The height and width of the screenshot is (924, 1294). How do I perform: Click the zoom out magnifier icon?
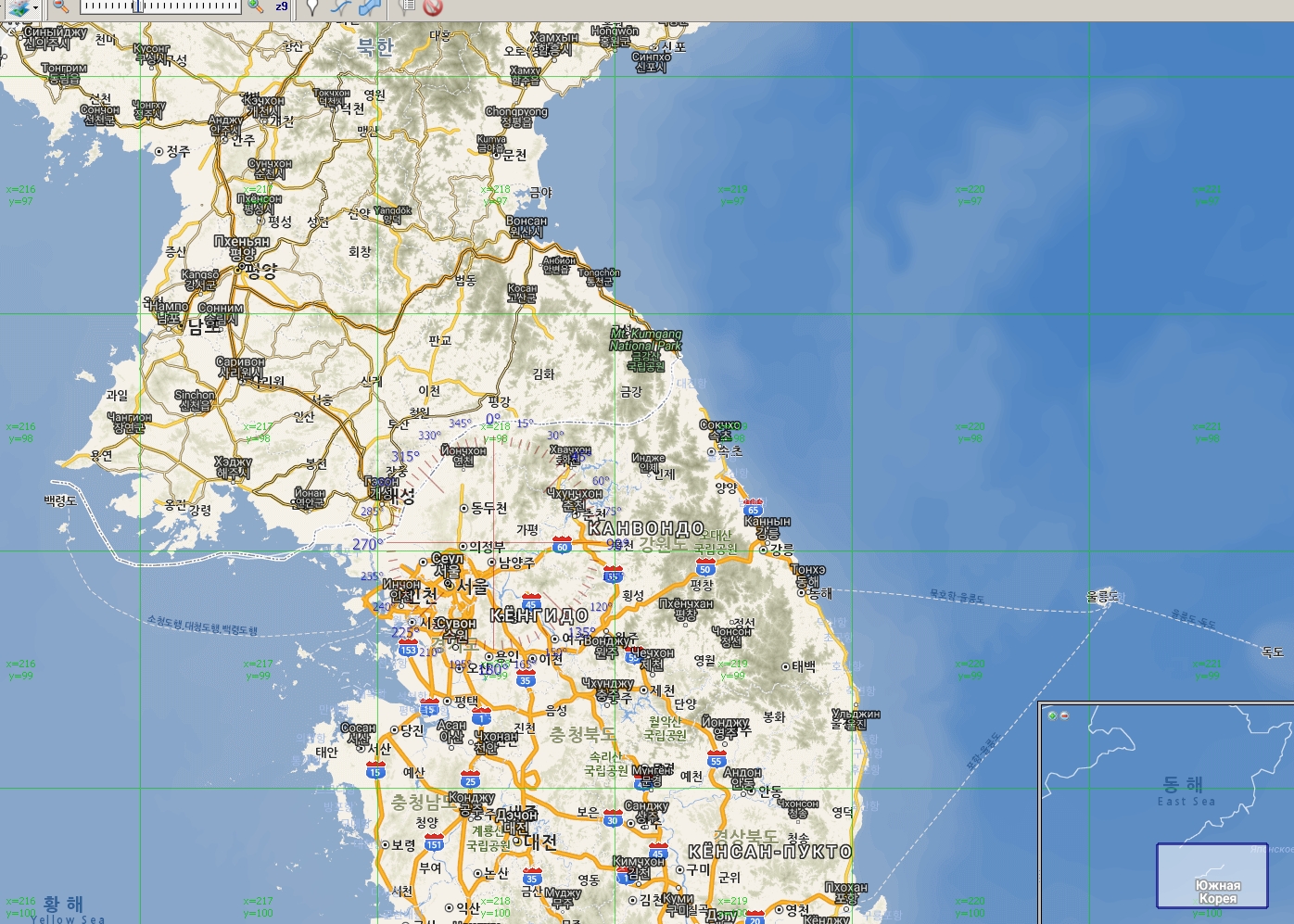coord(60,6)
